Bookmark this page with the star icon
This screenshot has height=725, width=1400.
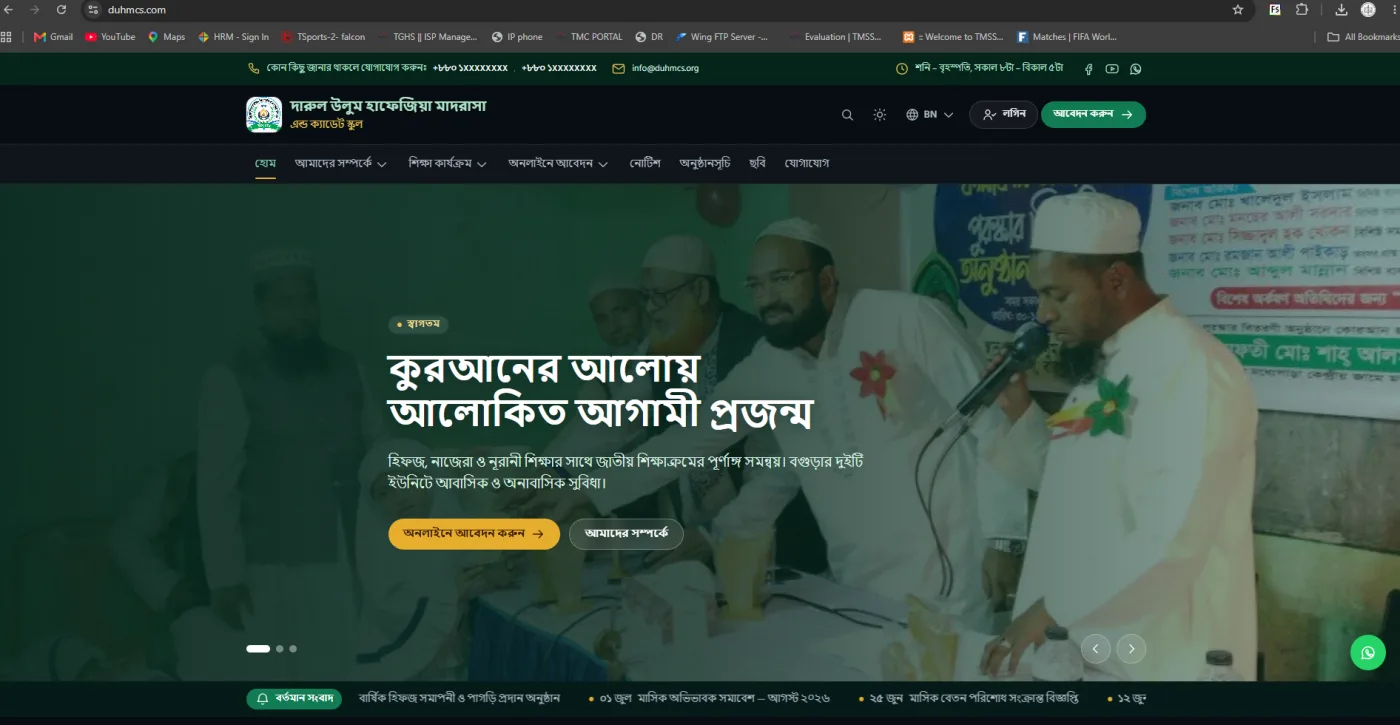(1238, 10)
